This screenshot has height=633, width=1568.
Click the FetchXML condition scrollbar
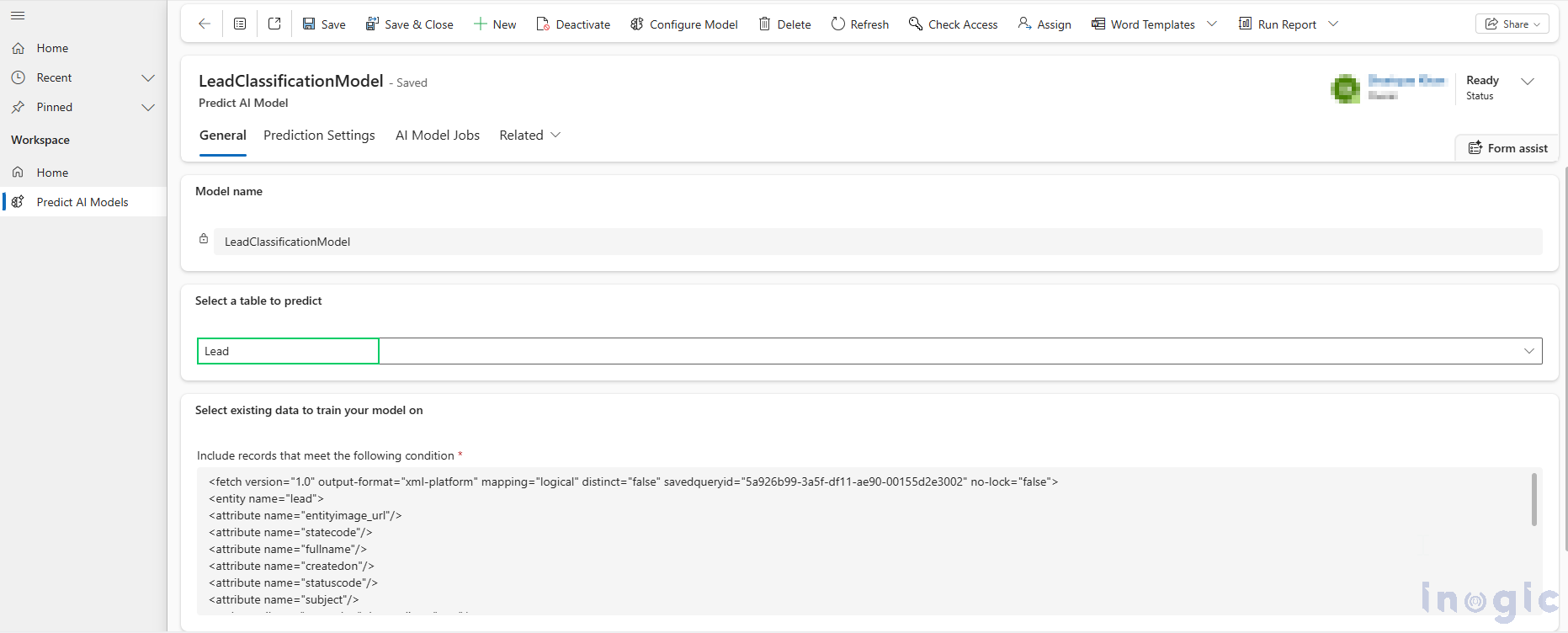(1533, 499)
